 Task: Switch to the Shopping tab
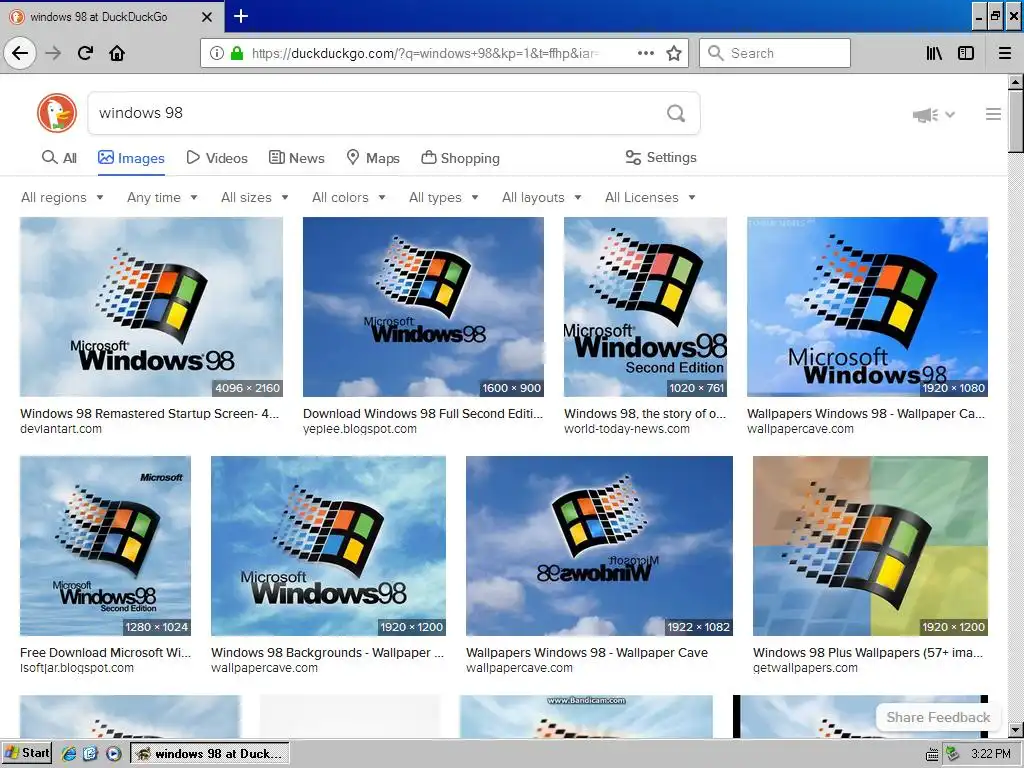[460, 158]
